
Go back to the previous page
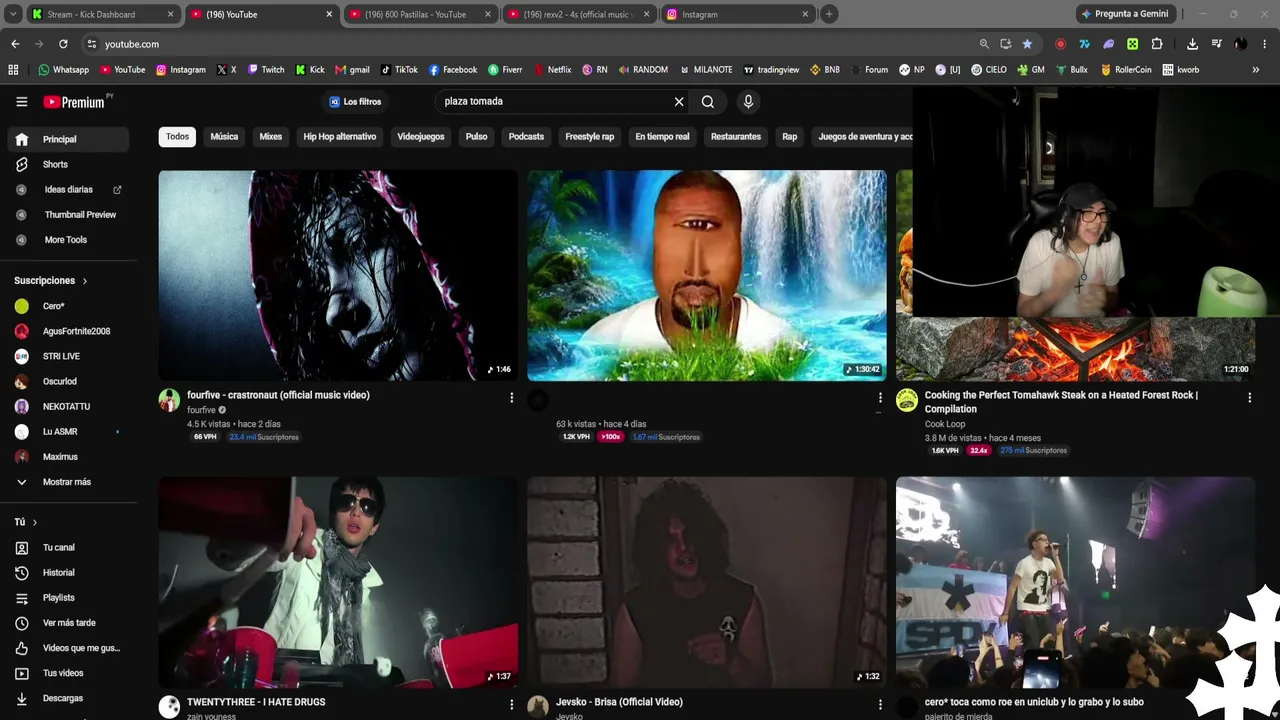pyautogui.click(x=15, y=44)
